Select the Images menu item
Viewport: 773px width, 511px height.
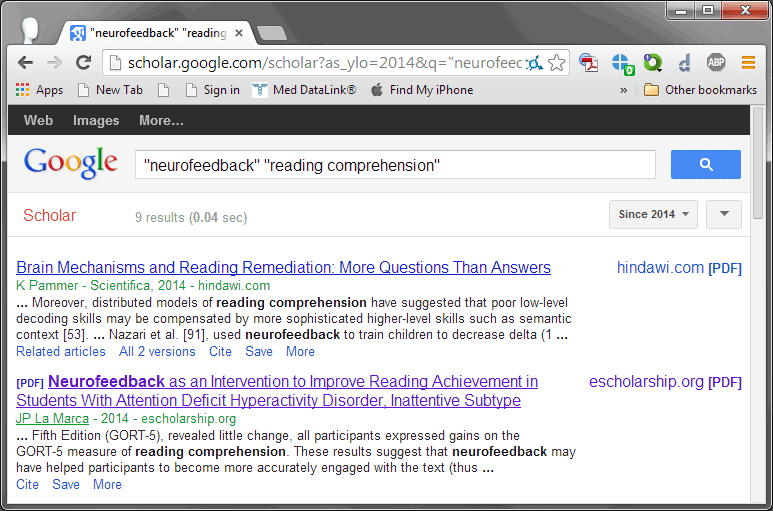96,120
